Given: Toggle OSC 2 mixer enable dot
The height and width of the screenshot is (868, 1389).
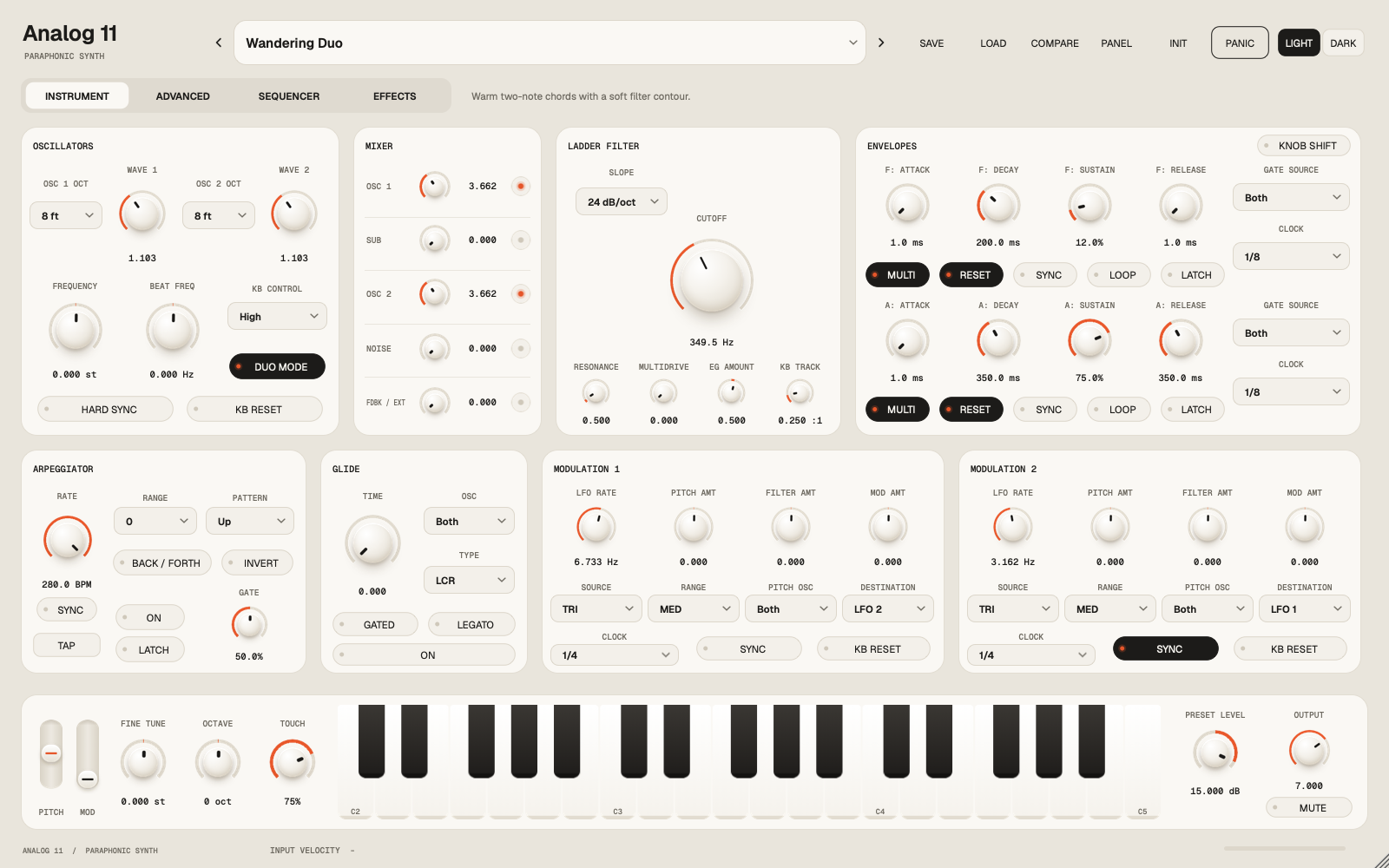Looking at the screenshot, I should pos(521,293).
